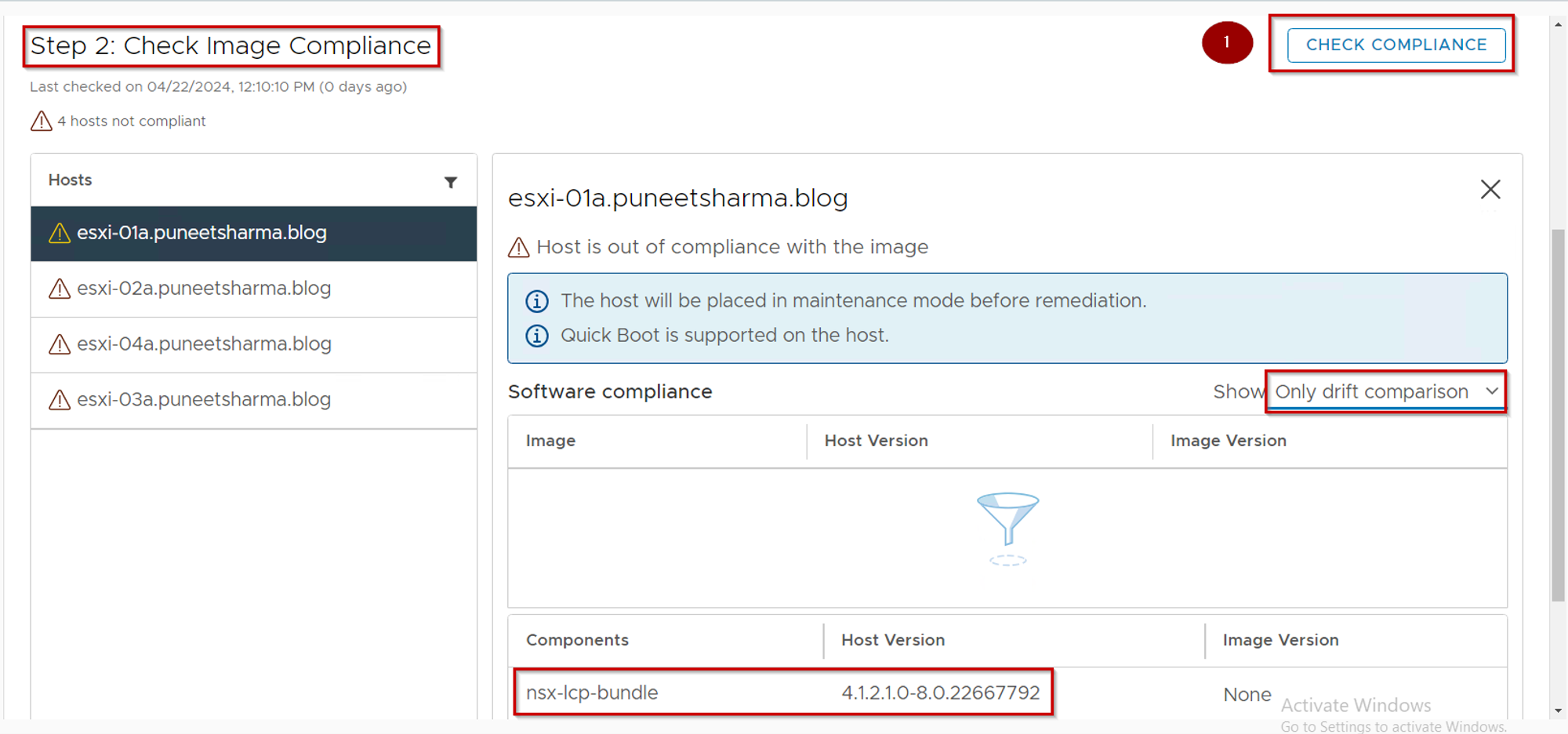Click the '4 hosts not compliant' warning icon

41,122
